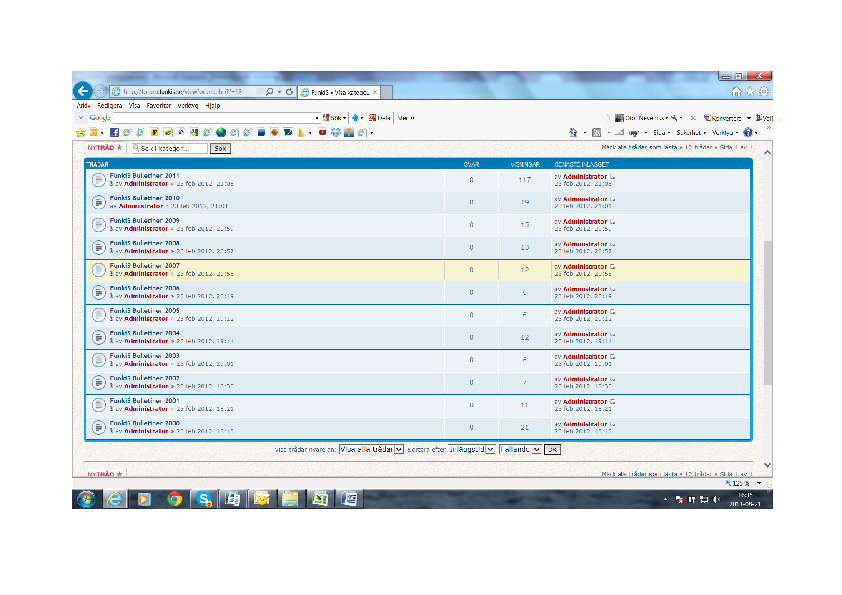
Task: Click the browser forward arrow button
Action: (101, 91)
